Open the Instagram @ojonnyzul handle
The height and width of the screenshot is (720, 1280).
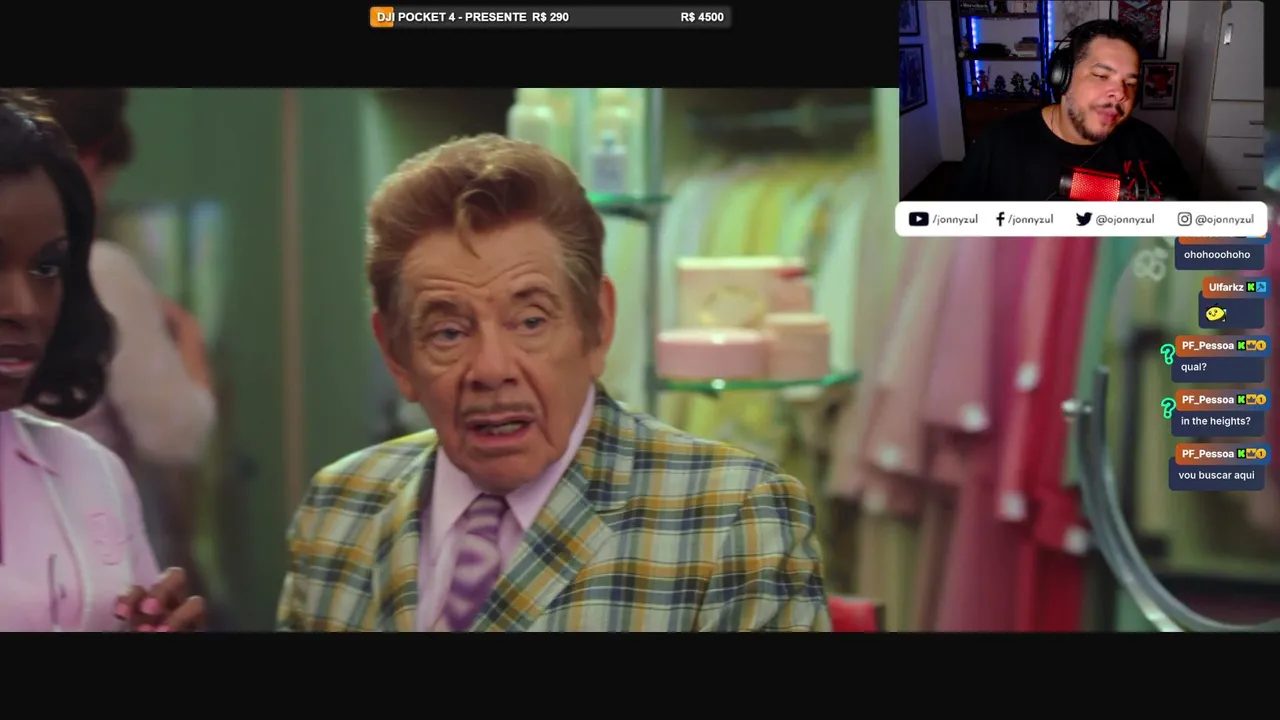pos(1224,219)
